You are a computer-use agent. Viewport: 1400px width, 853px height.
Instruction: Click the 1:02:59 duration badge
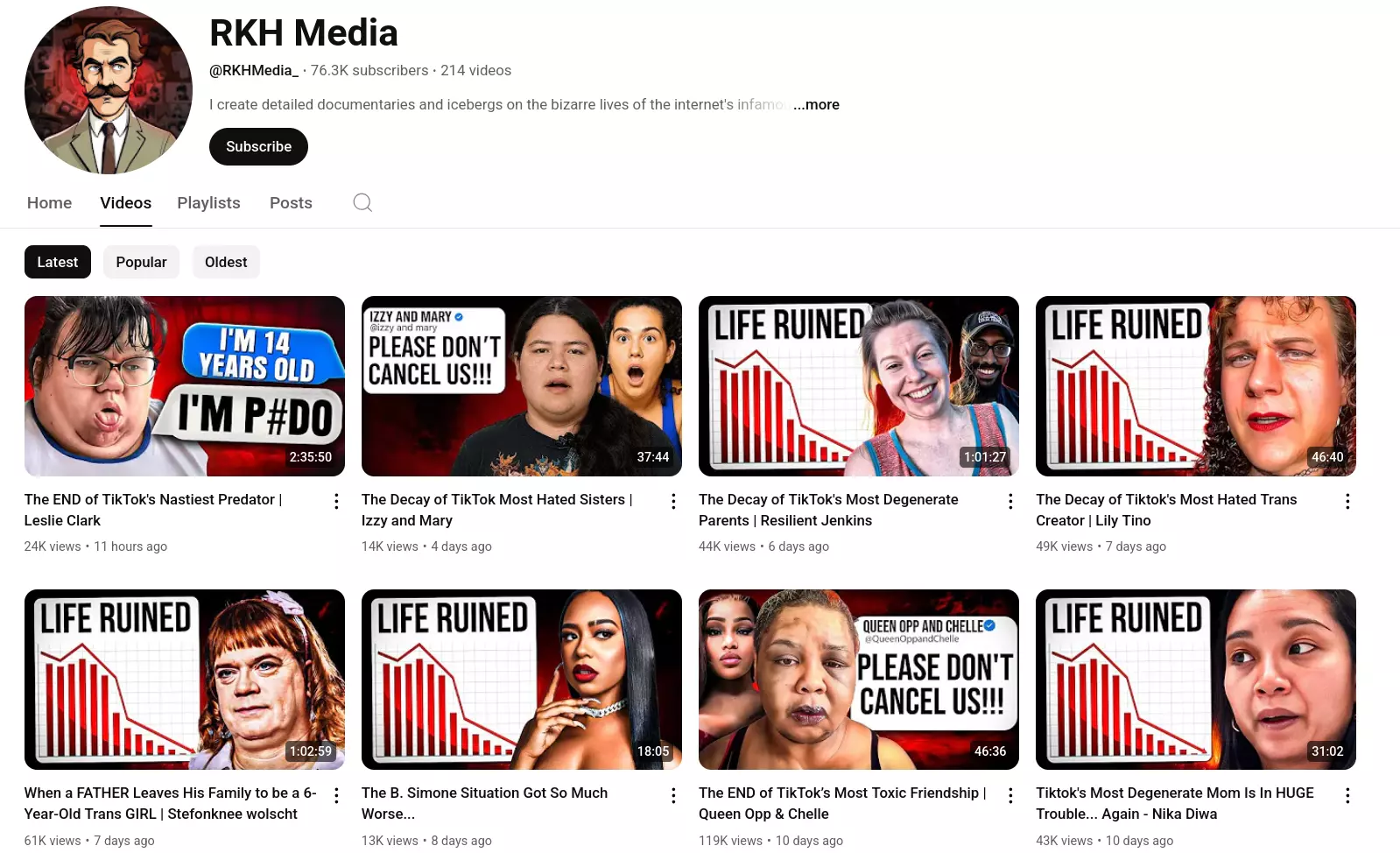[x=311, y=751]
